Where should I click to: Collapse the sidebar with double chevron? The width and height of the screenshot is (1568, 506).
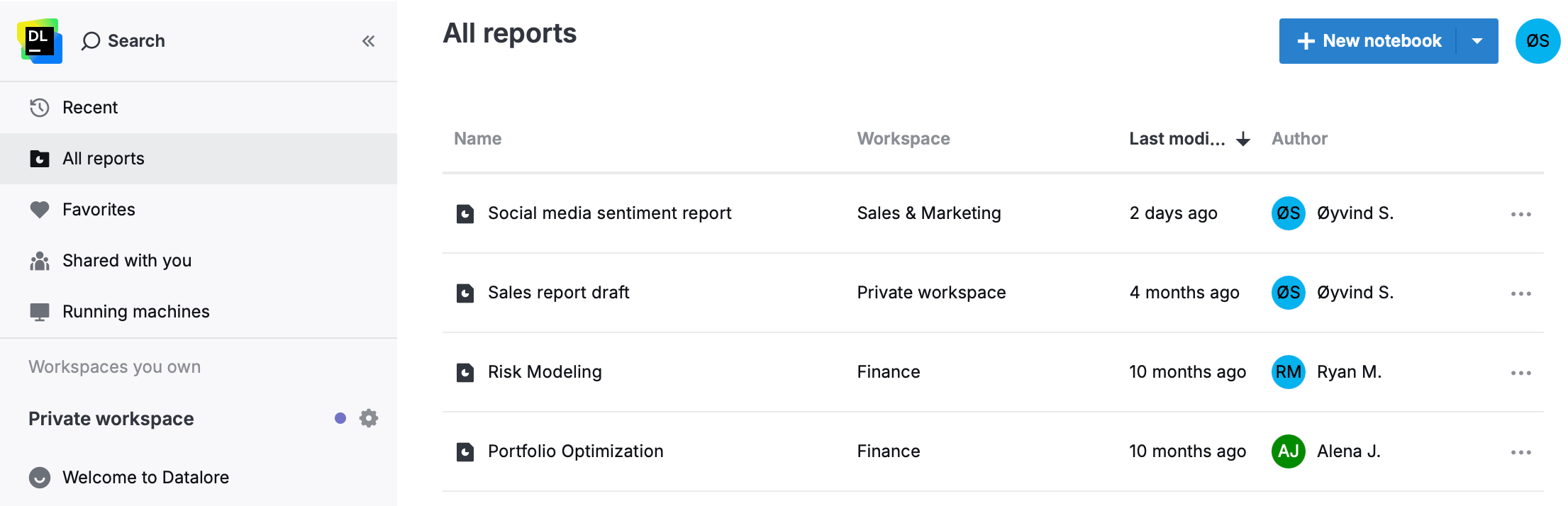[x=368, y=41]
